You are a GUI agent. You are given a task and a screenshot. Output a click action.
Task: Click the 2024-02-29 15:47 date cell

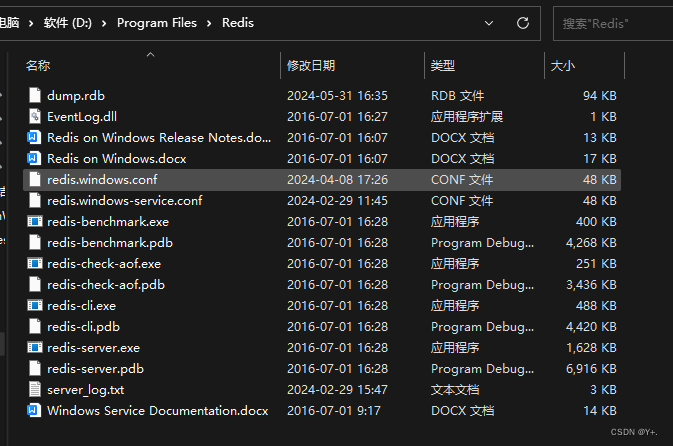337,389
